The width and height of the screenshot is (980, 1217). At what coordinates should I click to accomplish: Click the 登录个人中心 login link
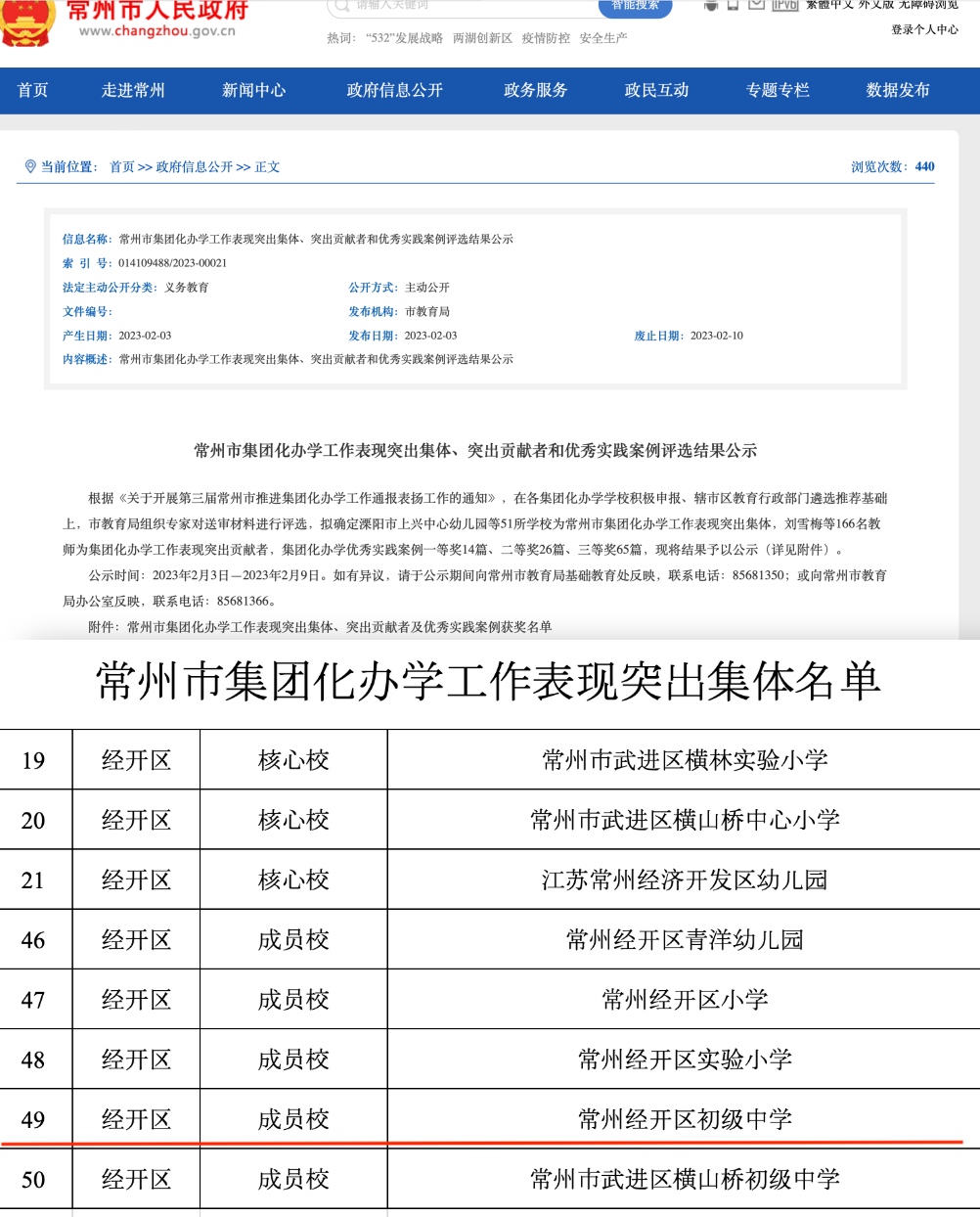924,29
